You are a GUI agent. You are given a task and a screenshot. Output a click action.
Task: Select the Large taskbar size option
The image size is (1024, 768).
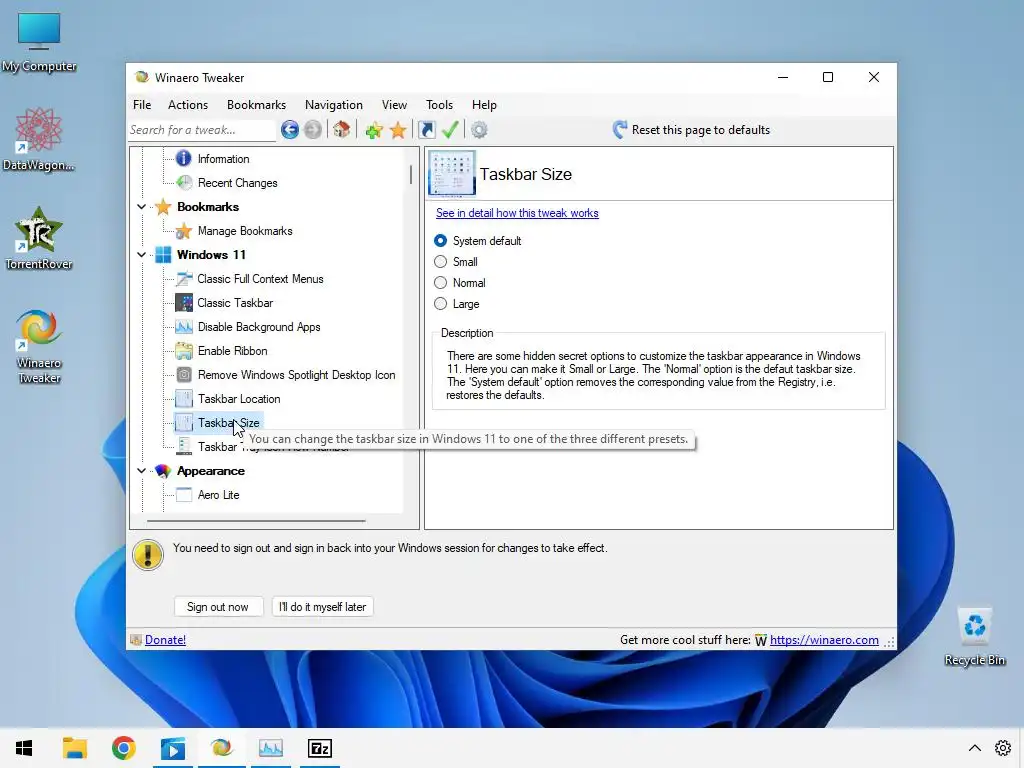(441, 303)
